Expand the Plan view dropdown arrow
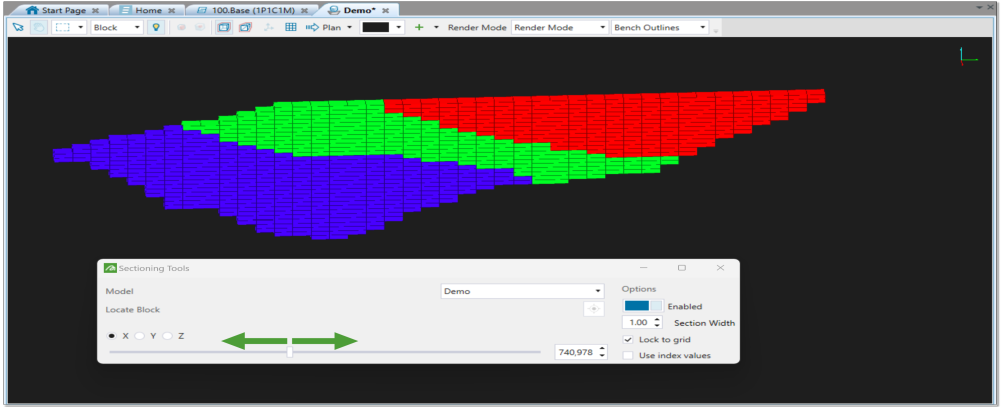1001x407 pixels. pos(350,28)
